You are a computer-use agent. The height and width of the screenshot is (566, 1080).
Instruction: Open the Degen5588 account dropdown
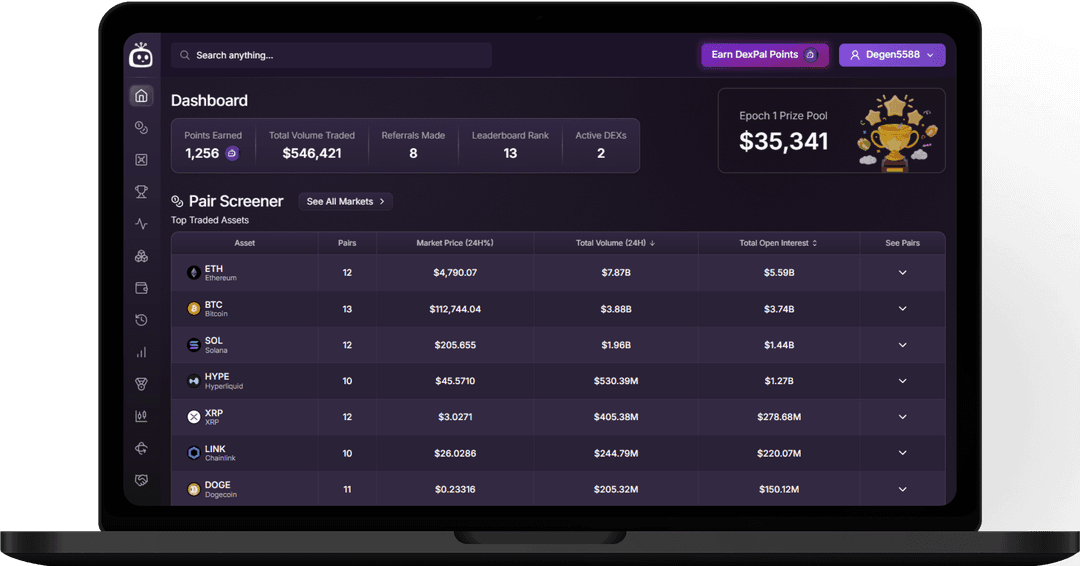tap(892, 55)
